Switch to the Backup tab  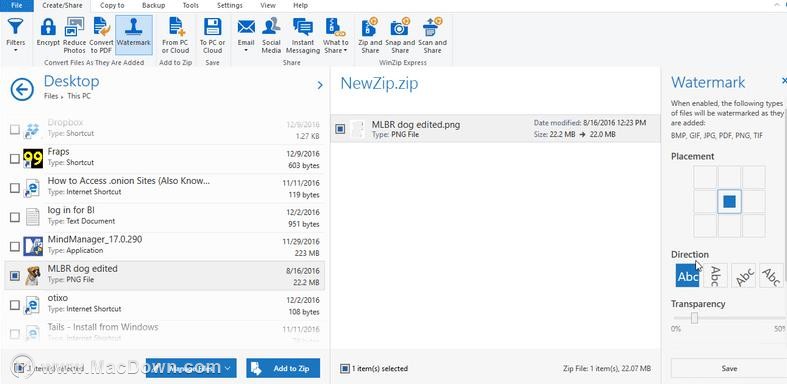[x=153, y=6]
